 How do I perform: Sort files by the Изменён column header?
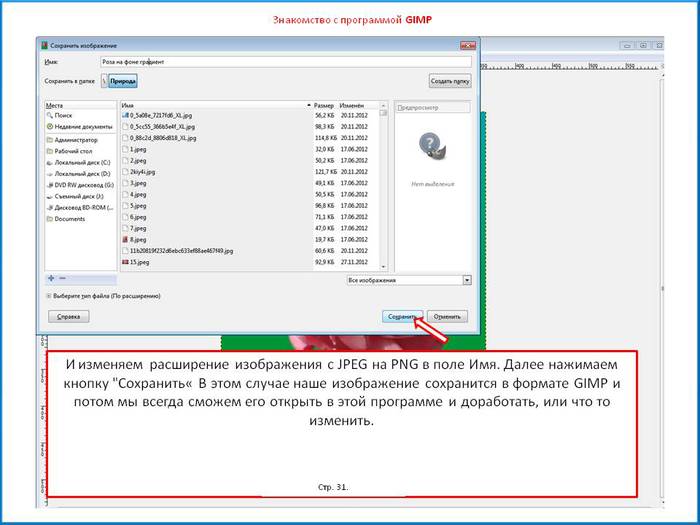coord(358,105)
